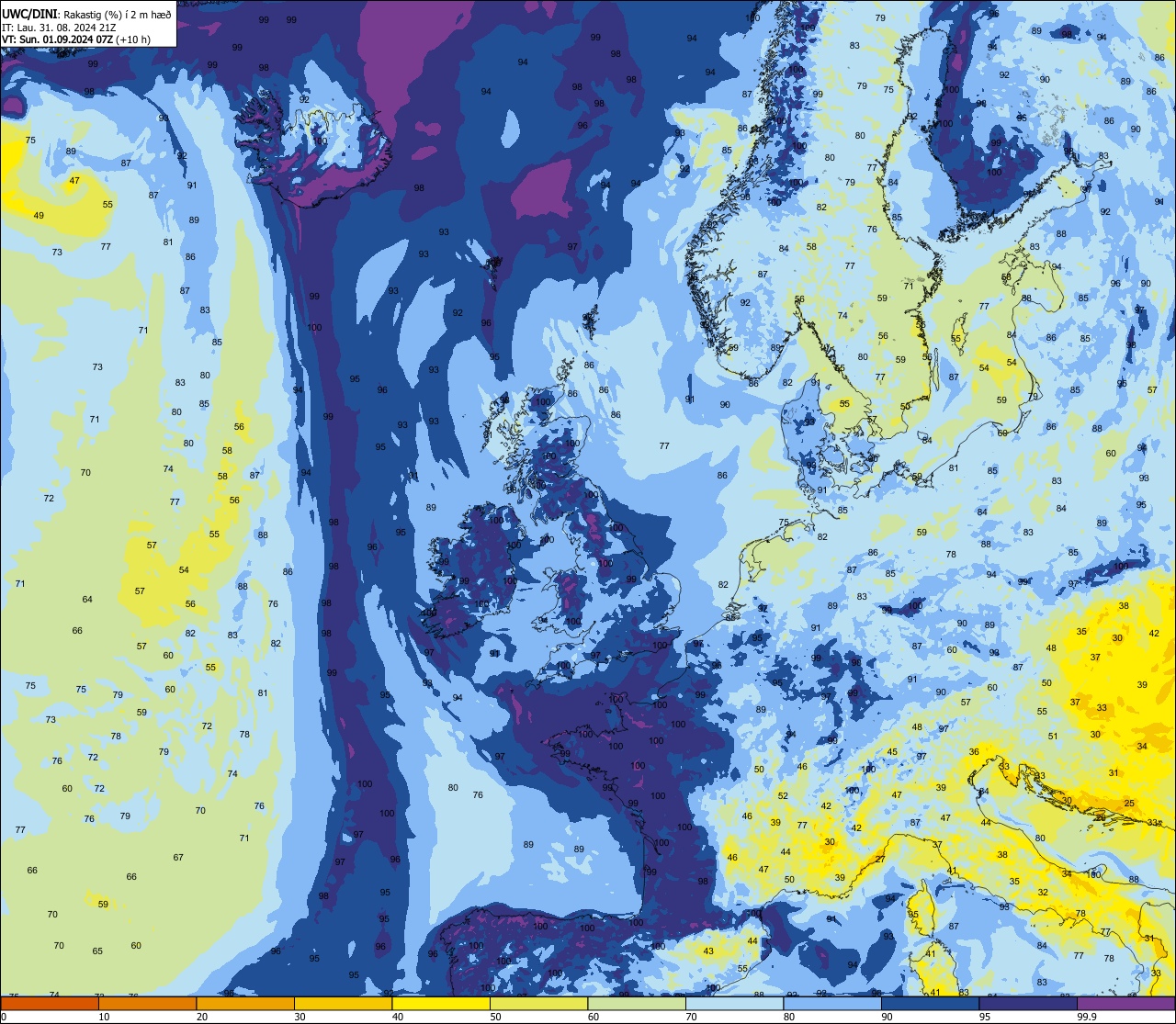This screenshot has width=1176, height=1024.
Task: Click the 0–10 % legend color segment
Action: (49, 1003)
